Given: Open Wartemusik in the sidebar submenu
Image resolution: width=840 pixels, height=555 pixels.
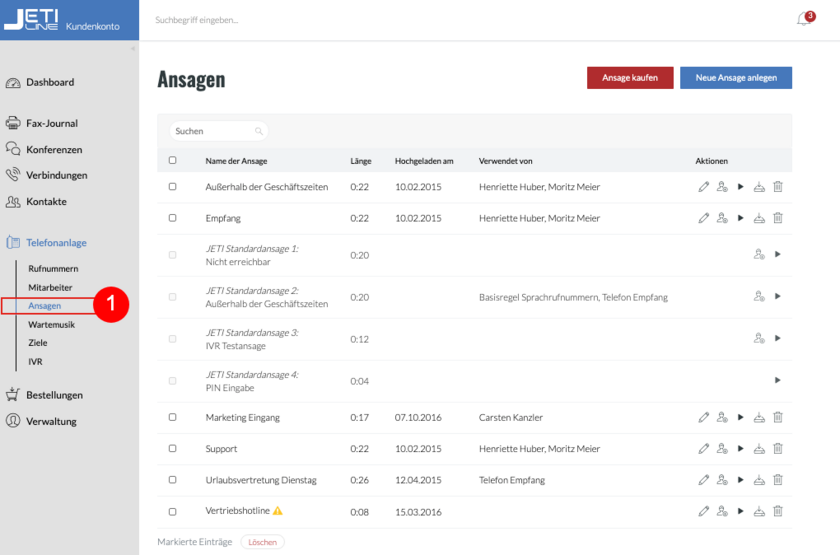Looking at the screenshot, I should click(51, 324).
